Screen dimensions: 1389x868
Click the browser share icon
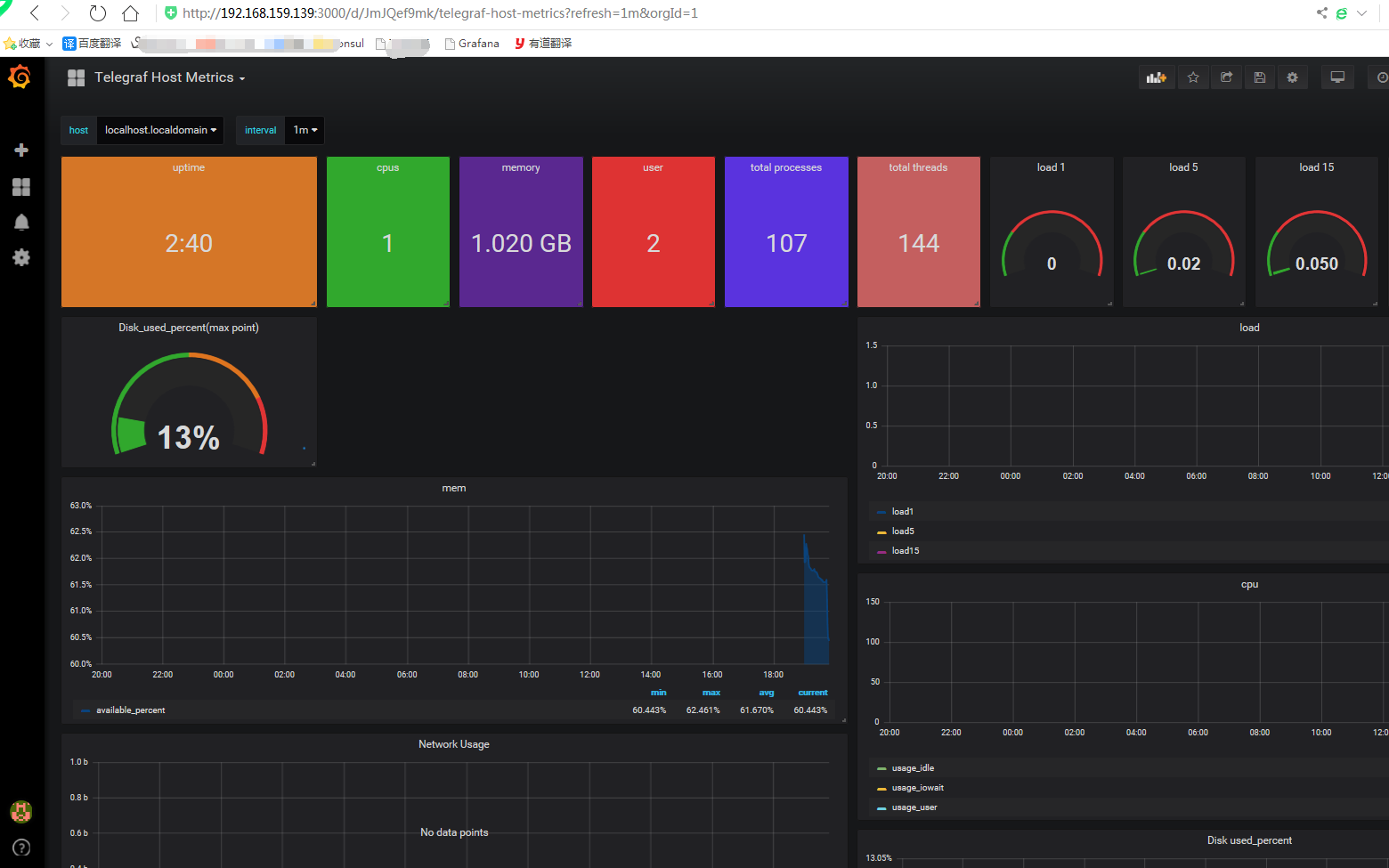[1321, 13]
